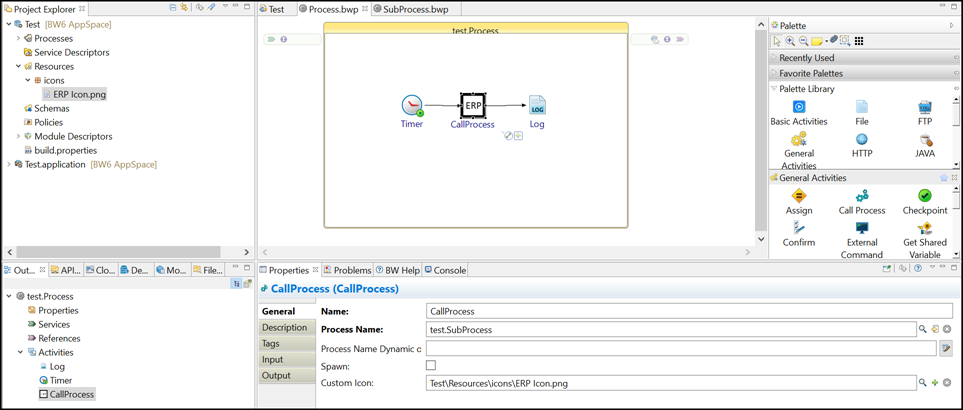This screenshot has width=963, height=410.
Task: Open the HTTP palette group
Action: [x=861, y=140]
